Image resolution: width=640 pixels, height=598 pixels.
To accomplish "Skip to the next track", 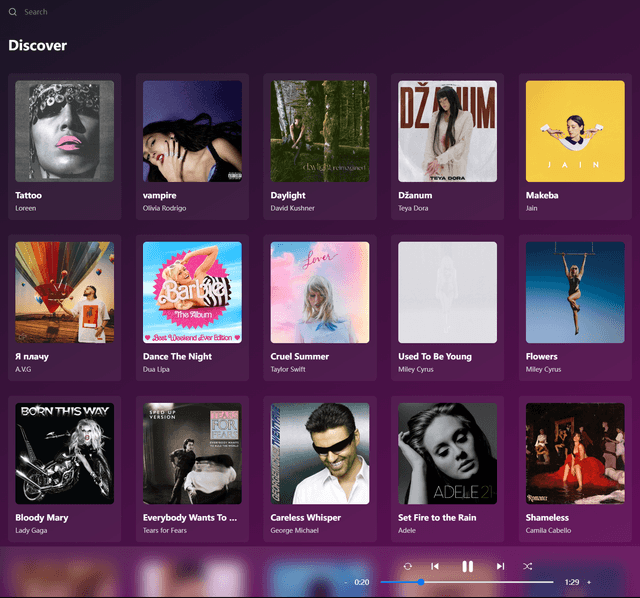I will pos(500,566).
